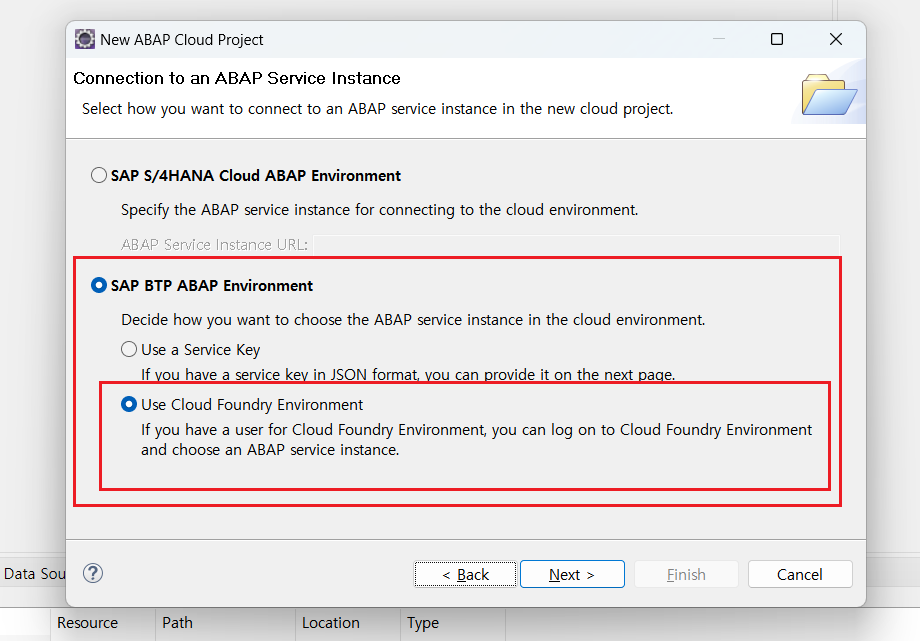
Task: Click the 'ABAP Service Instance URL:' label
Action: (x=214, y=244)
